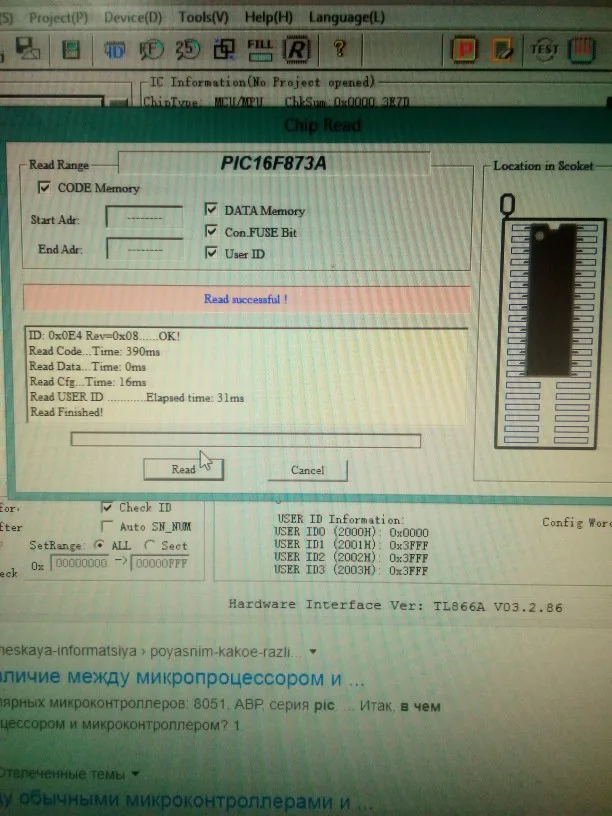Click the log line 'Read Cfg...Time: 16ms'
The width and height of the screenshot is (612, 816).
pyautogui.click(x=87, y=381)
